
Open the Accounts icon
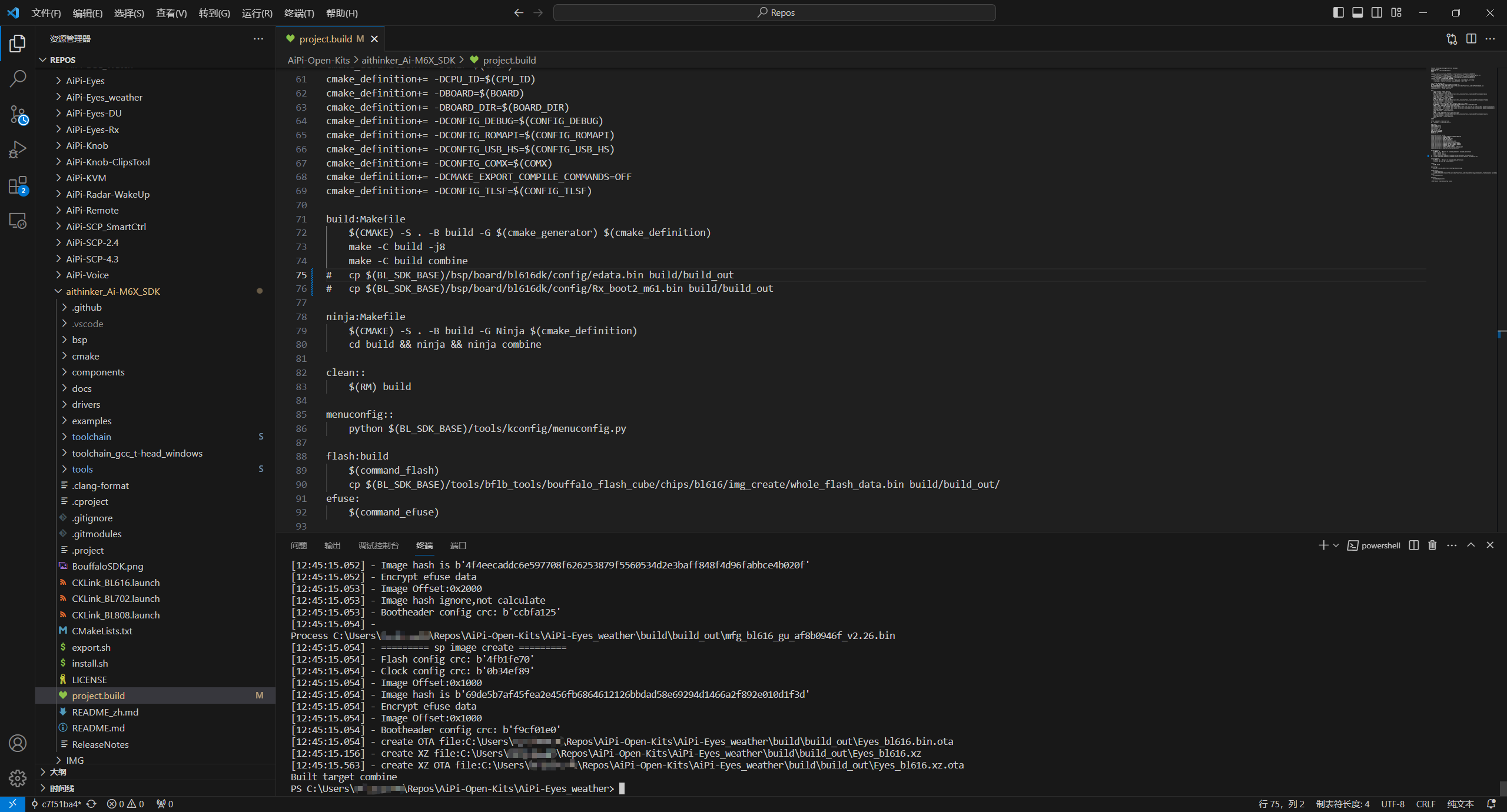pyautogui.click(x=18, y=743)
